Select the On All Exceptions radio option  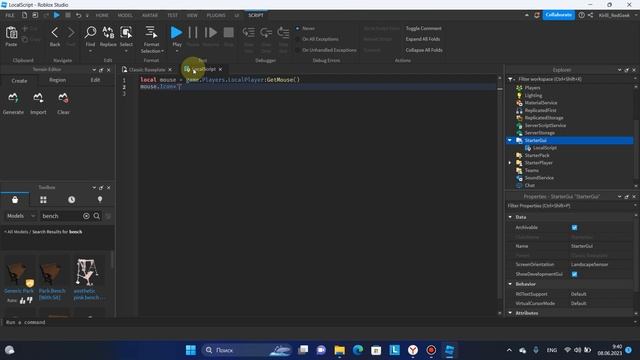point(298,39)
